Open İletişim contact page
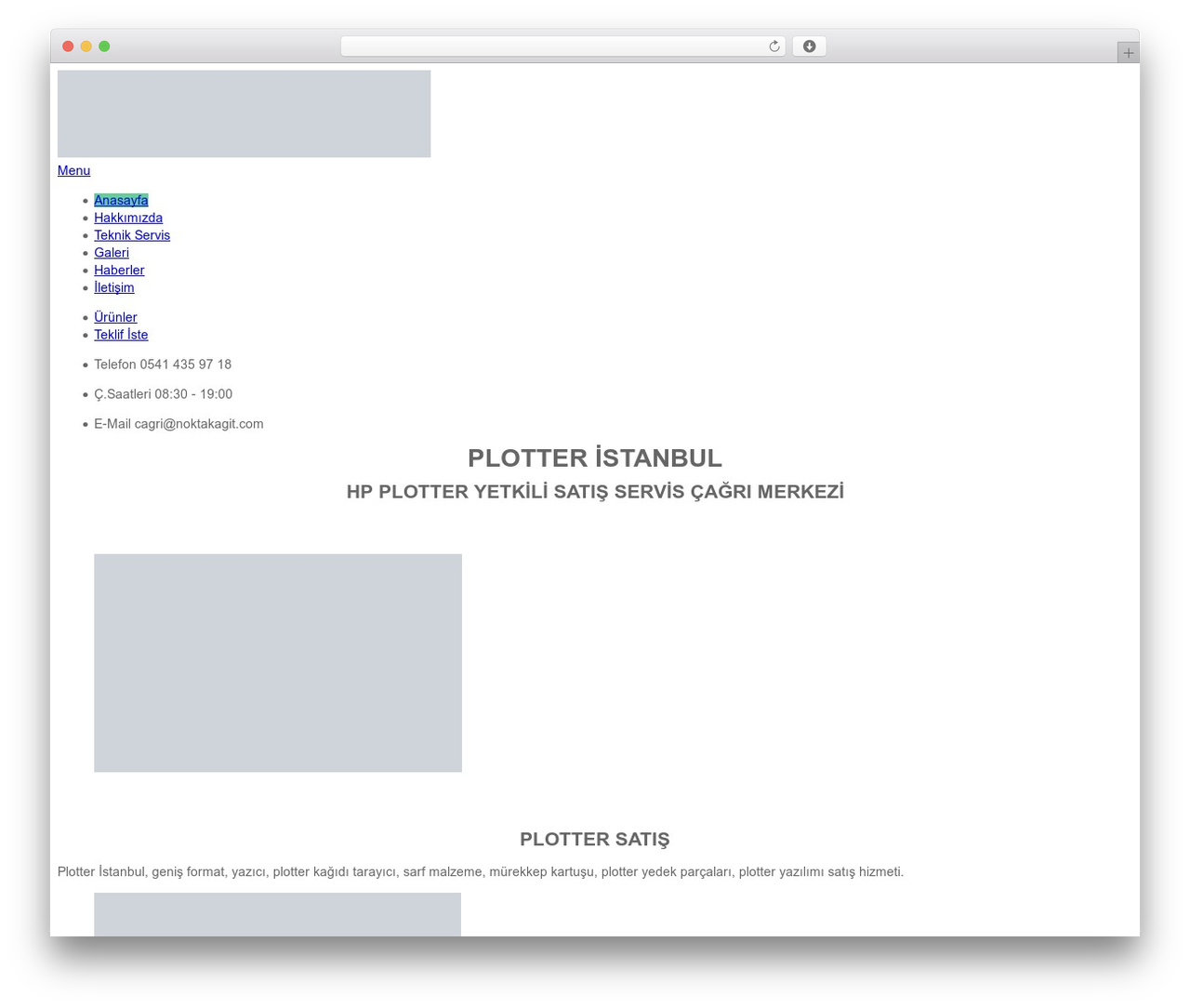This screenshot has width=1190, height=1008. click(113, 288)
